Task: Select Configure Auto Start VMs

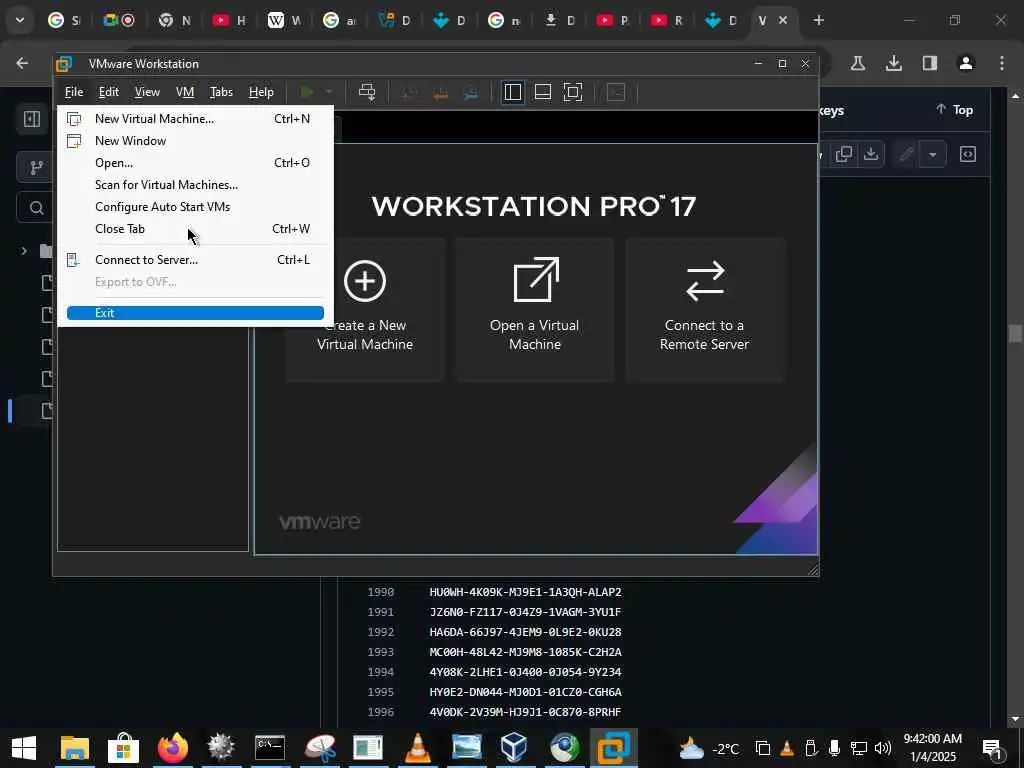Action: click(x=195, y=207)
